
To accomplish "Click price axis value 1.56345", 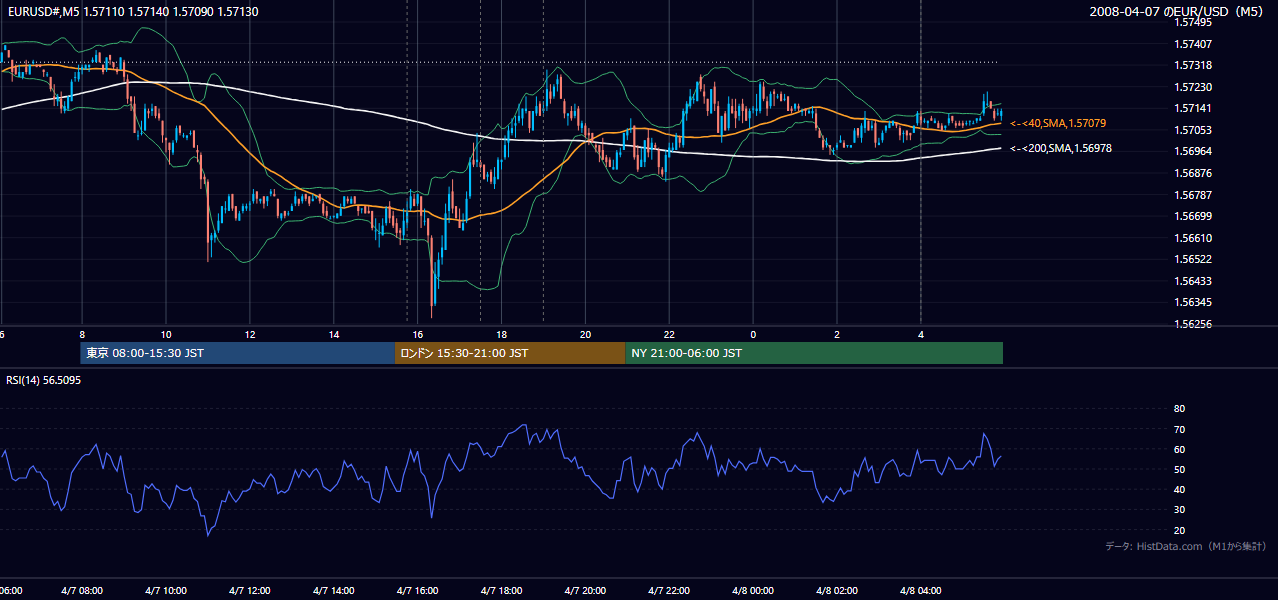I will point(1194,302).
